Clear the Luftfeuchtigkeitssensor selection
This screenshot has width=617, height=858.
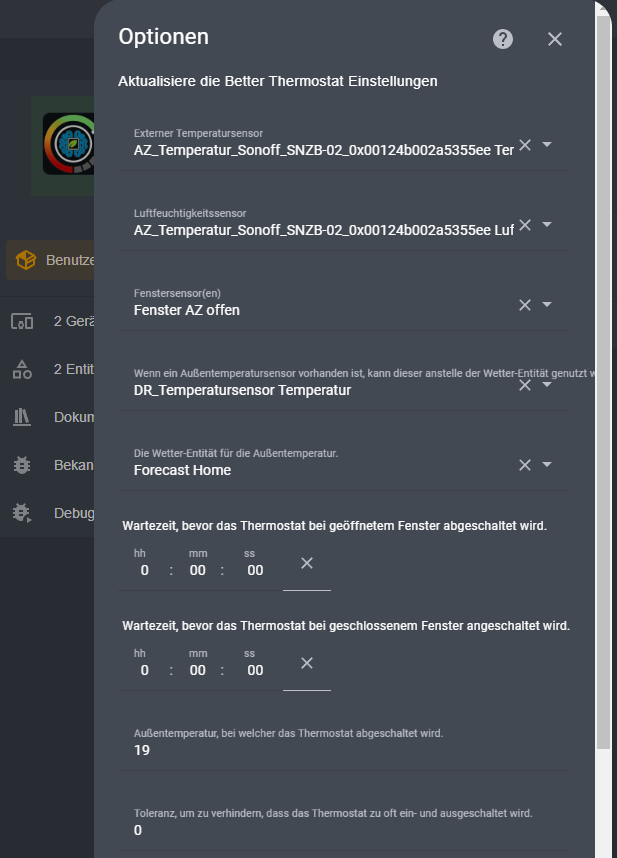tap(524, 225)
